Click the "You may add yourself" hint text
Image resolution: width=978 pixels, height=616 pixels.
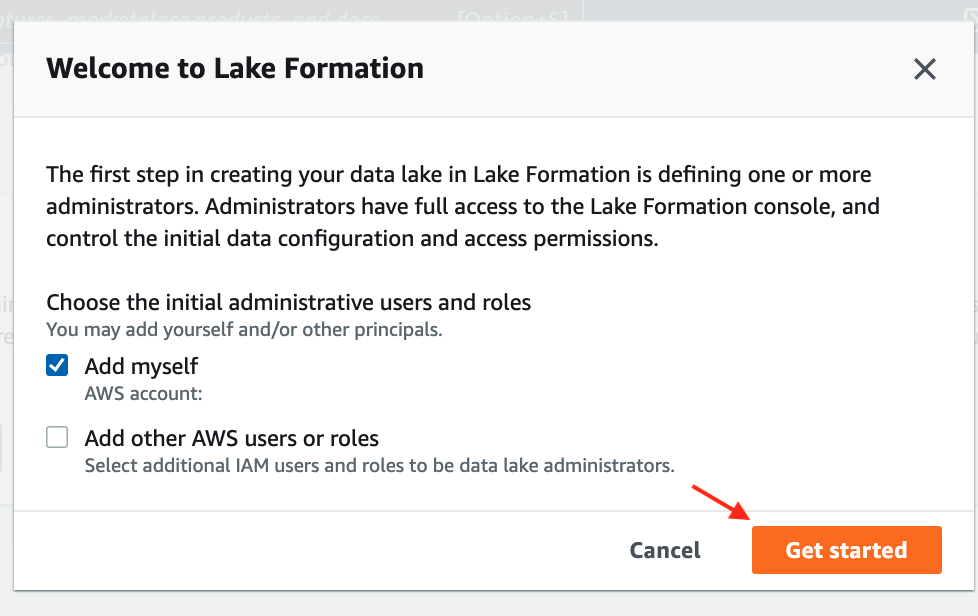pos(244,328)
